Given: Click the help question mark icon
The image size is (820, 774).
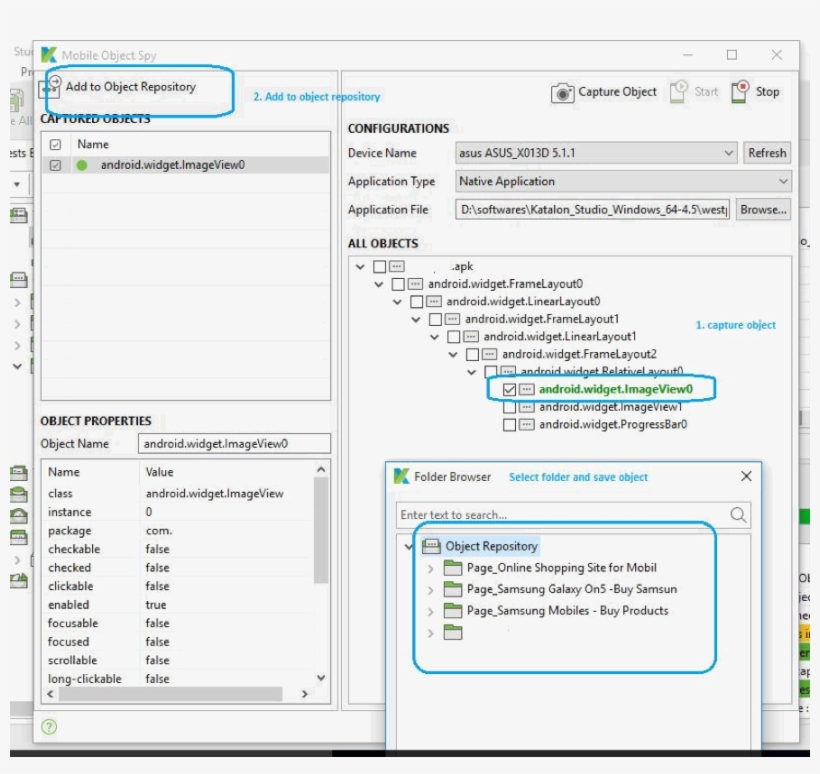Looking at the screenshot, I should tap(49, 727).
